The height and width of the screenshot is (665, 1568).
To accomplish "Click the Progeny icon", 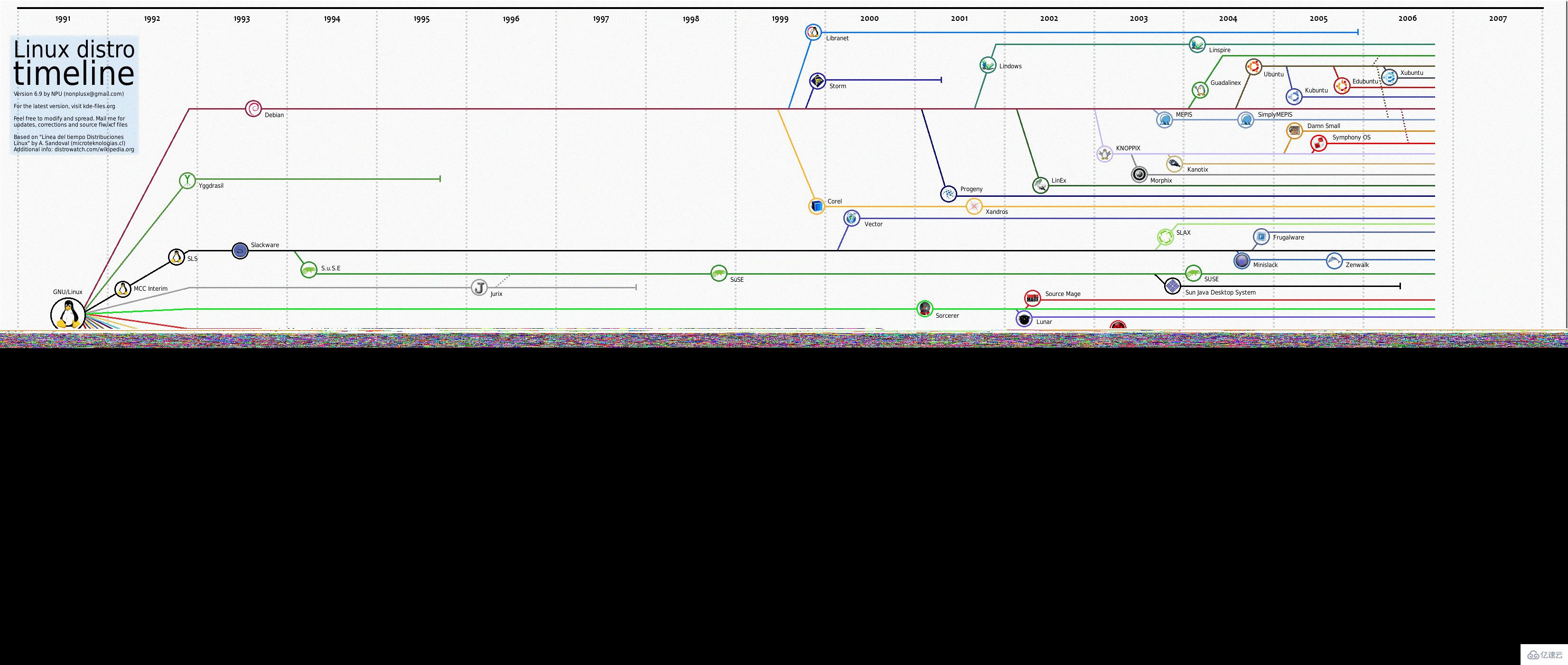I will coord(948,194).
